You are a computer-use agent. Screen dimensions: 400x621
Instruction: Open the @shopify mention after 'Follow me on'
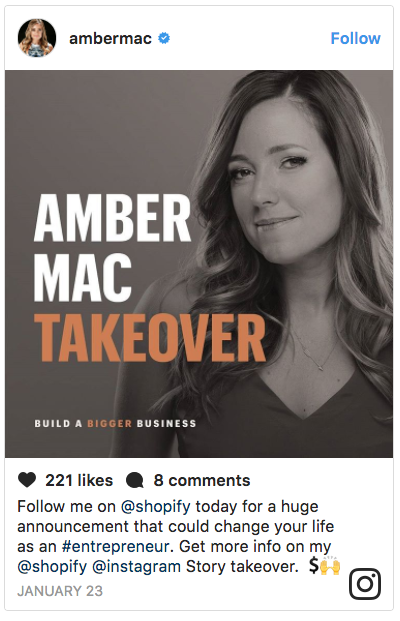pos(155,507)
